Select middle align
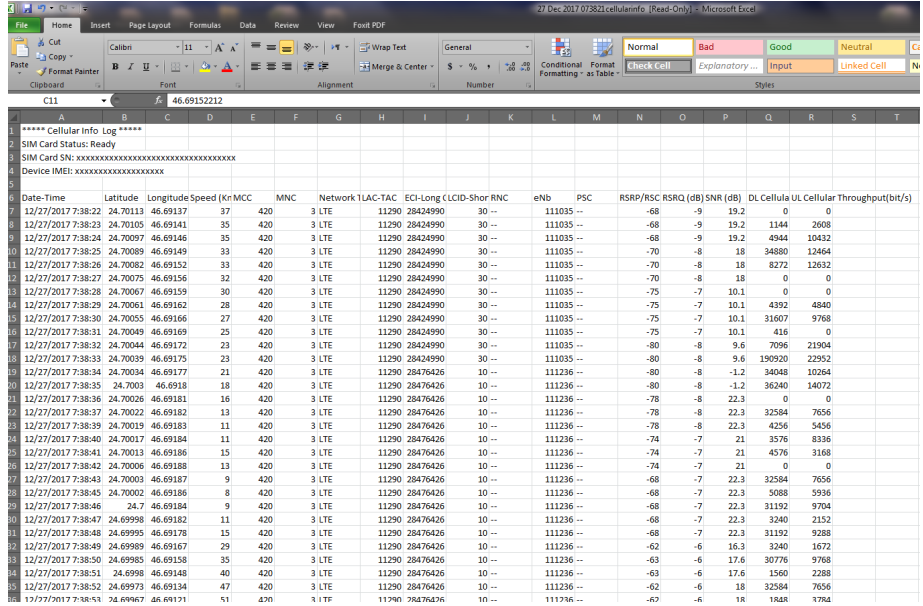This screenshot has height=606, width=923. pyautogui.click(x=271, y=48)
